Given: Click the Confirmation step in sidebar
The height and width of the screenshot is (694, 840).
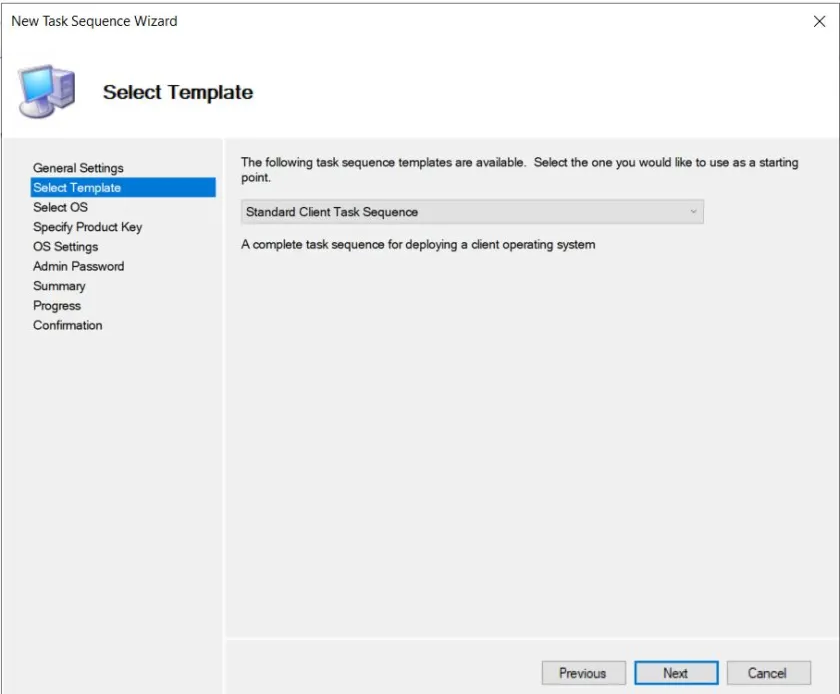Looking at the screenshot, I should click(67, 325).
